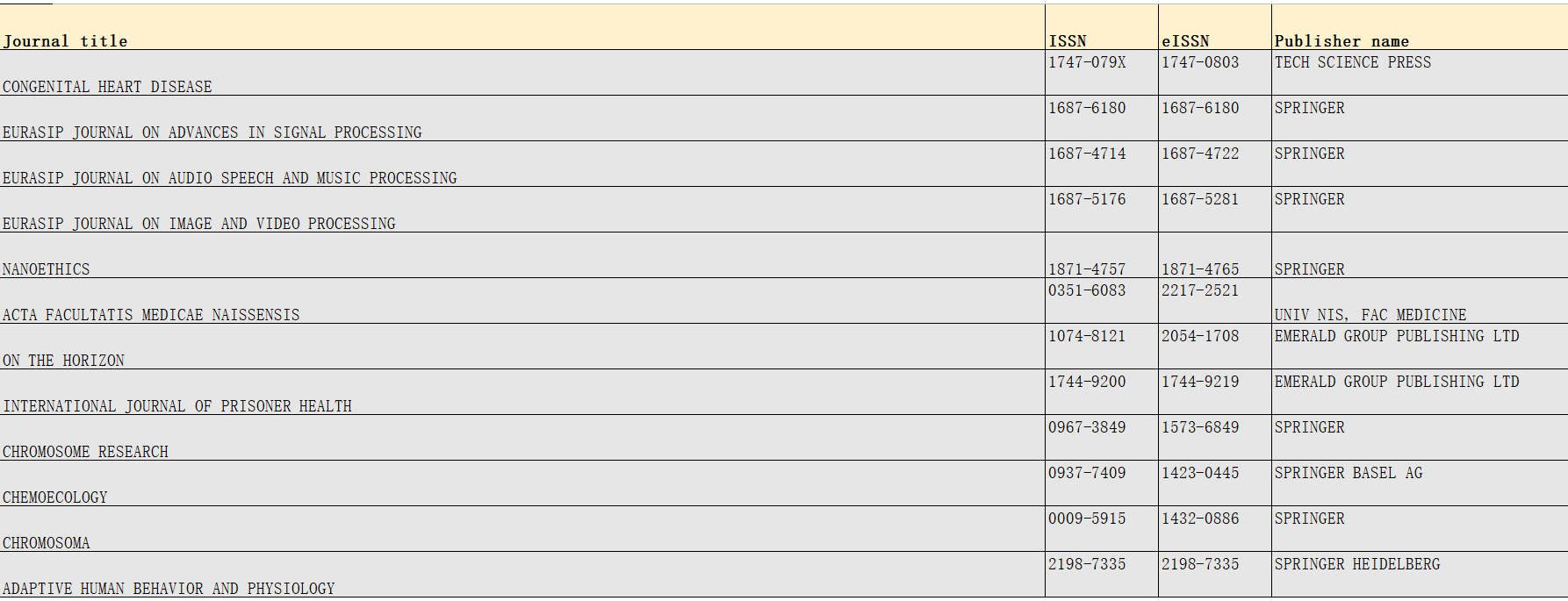Screen dimensions: 1568x601
Task: Select eISSN cell 1744-9219
Action: point(1215,392)
